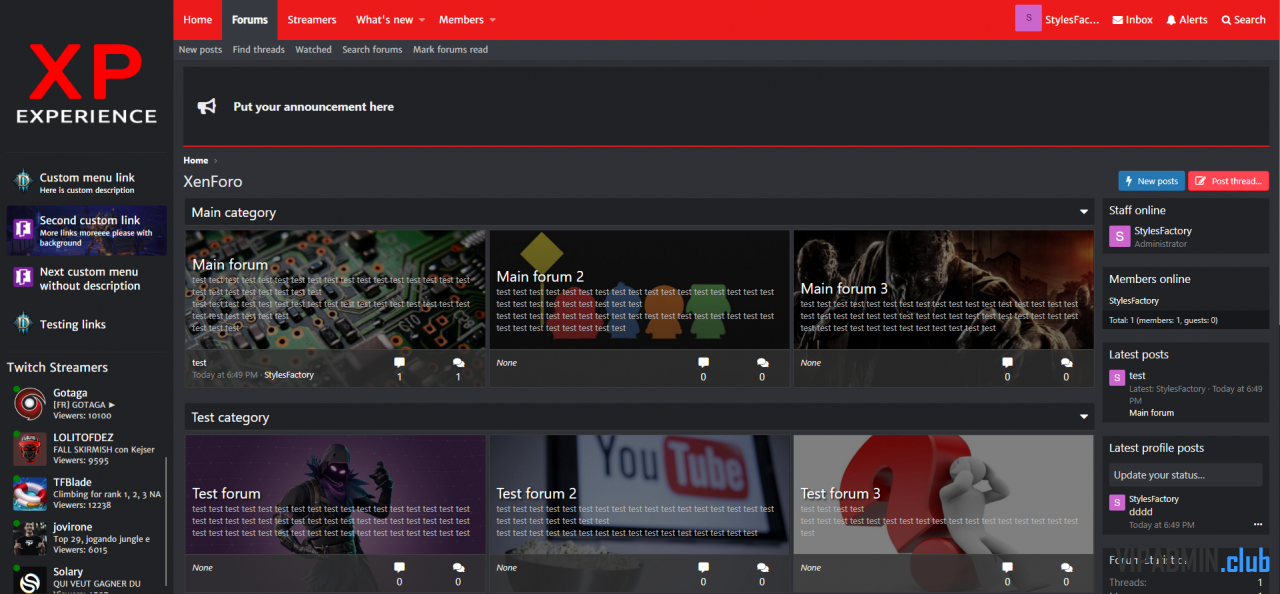
Task: Open profile post options ellipsis
Action: (x=1258, y=524)
